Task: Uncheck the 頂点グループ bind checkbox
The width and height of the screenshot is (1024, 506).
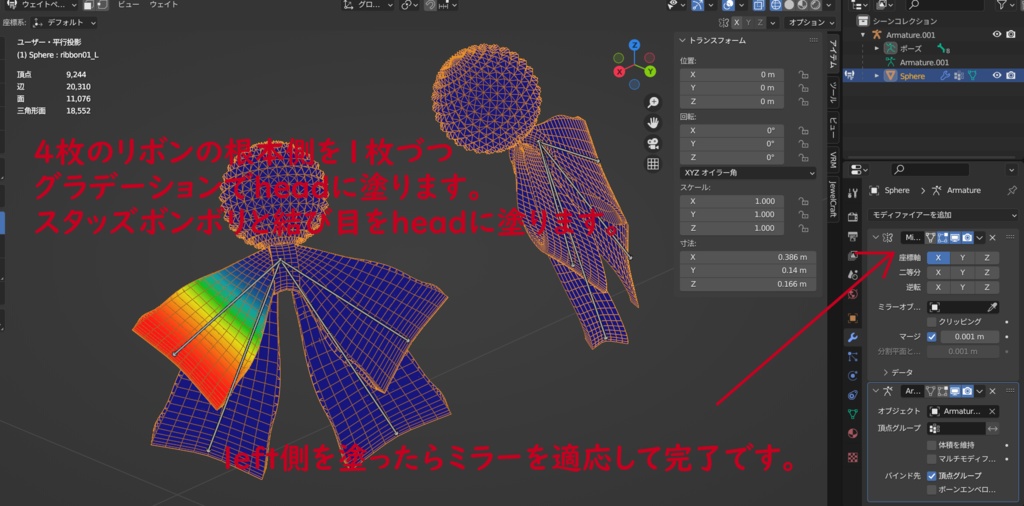Action: pyautogui.click(x=931, y=475)
